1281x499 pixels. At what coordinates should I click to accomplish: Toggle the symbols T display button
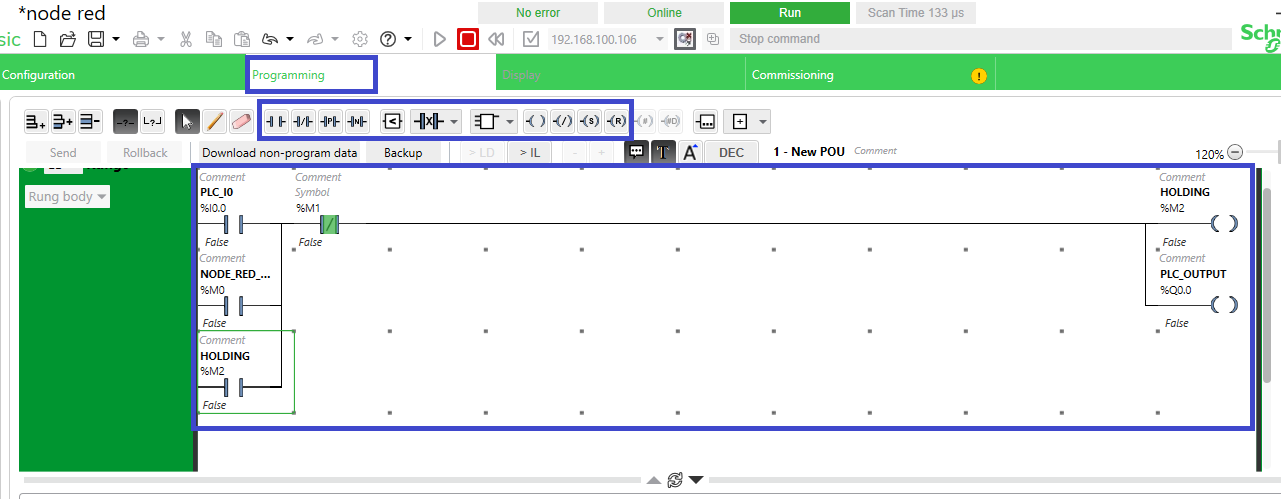point(663,152)
